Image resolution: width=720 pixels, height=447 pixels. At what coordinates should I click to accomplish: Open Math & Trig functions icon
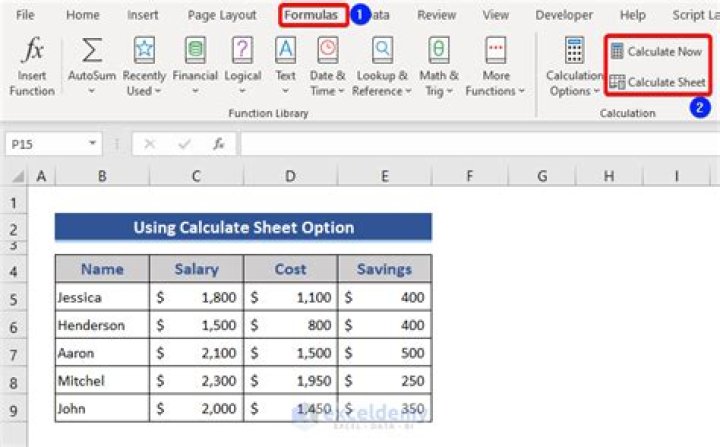438,50
